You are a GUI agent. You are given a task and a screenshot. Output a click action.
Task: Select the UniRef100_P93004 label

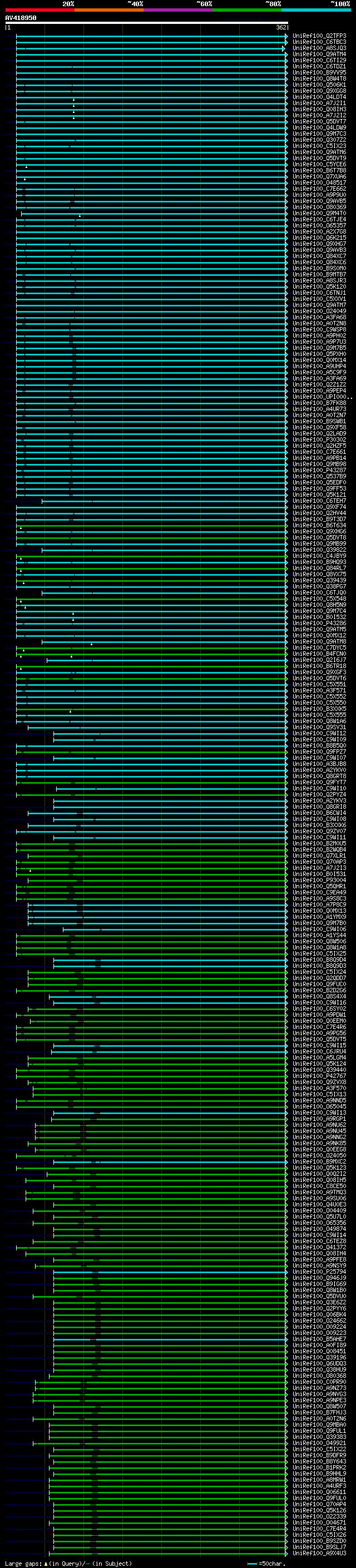pos(319,880)
